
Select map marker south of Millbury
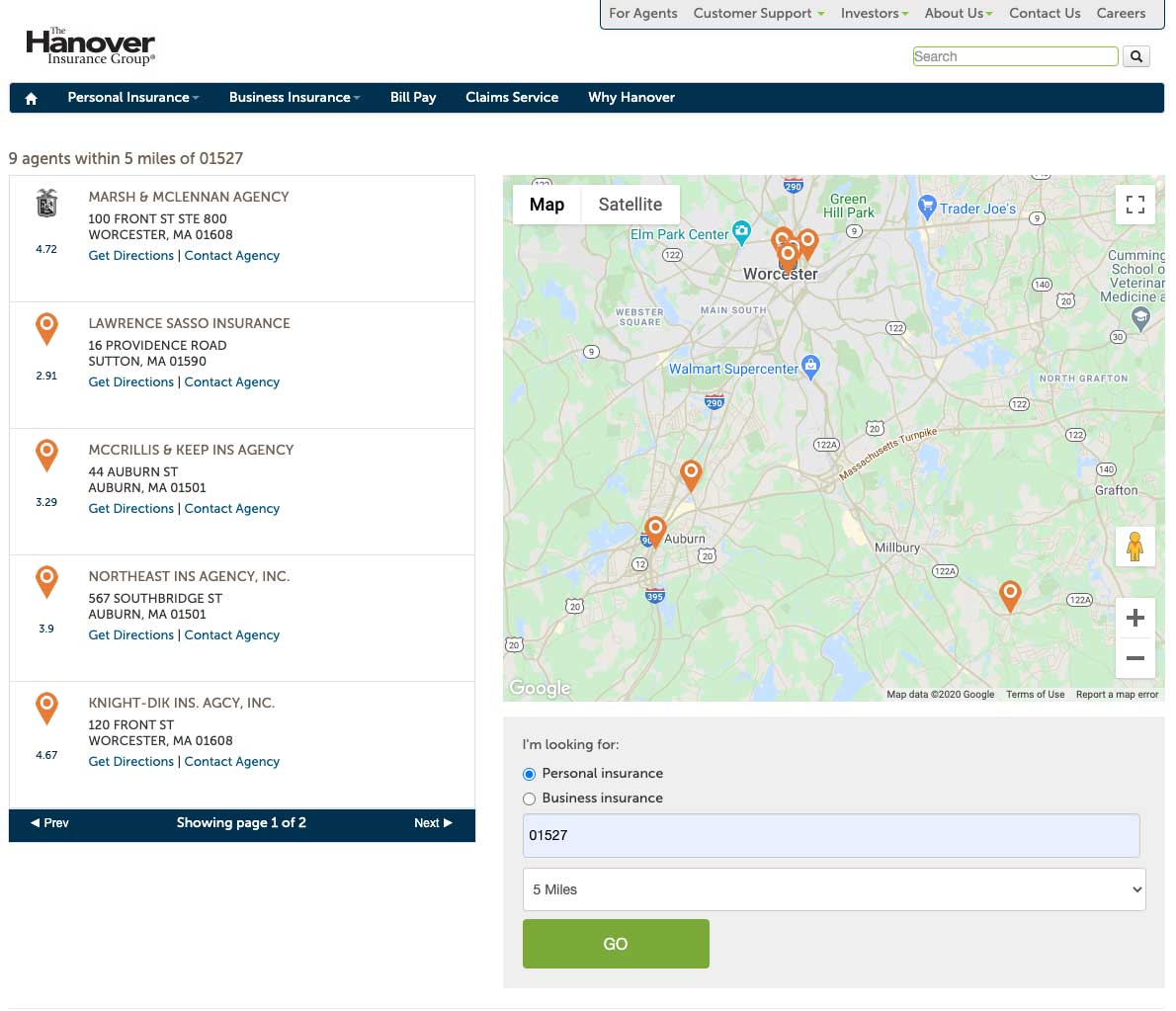1010,596
